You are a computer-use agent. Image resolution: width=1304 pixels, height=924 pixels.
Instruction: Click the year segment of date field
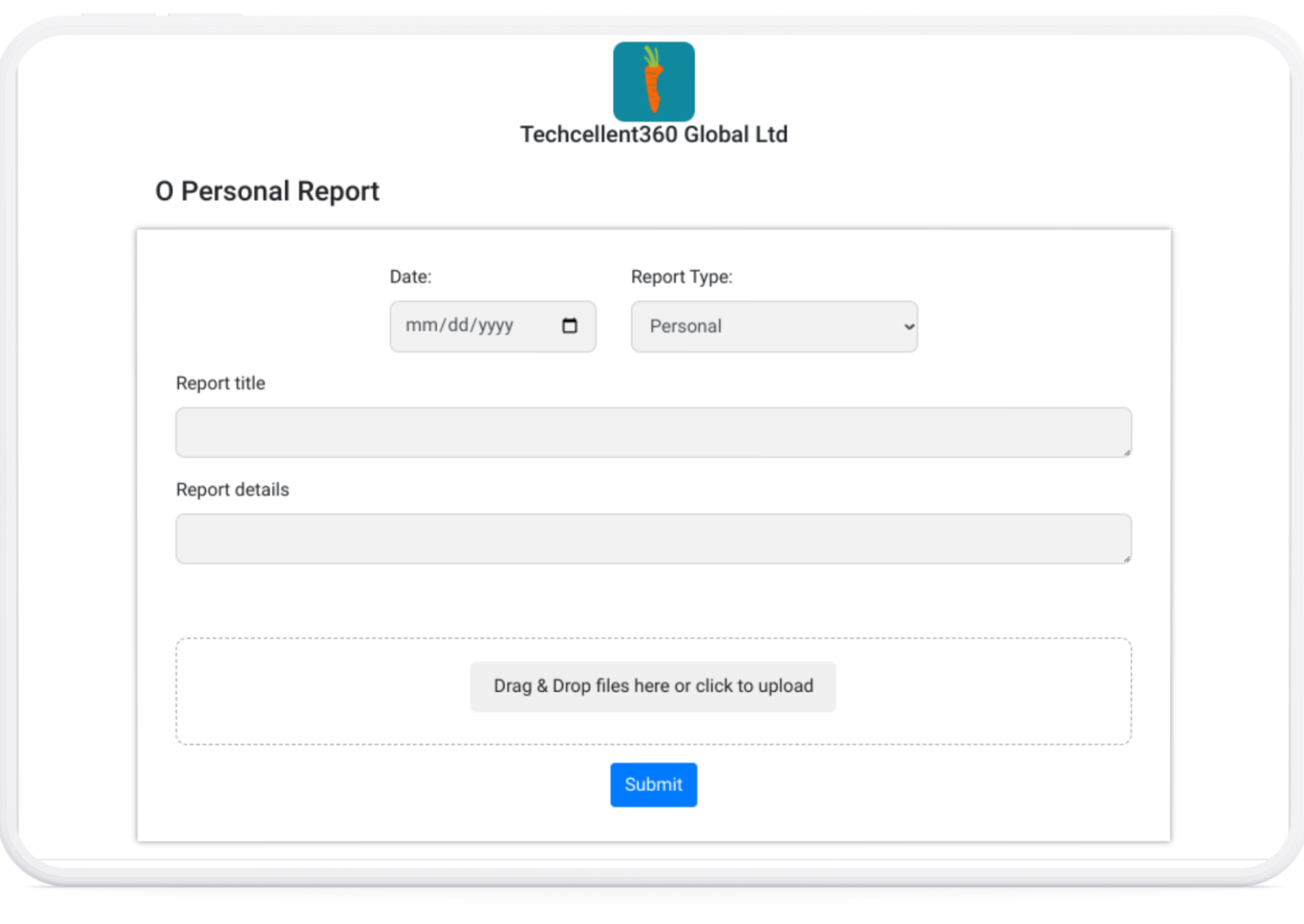496,325
